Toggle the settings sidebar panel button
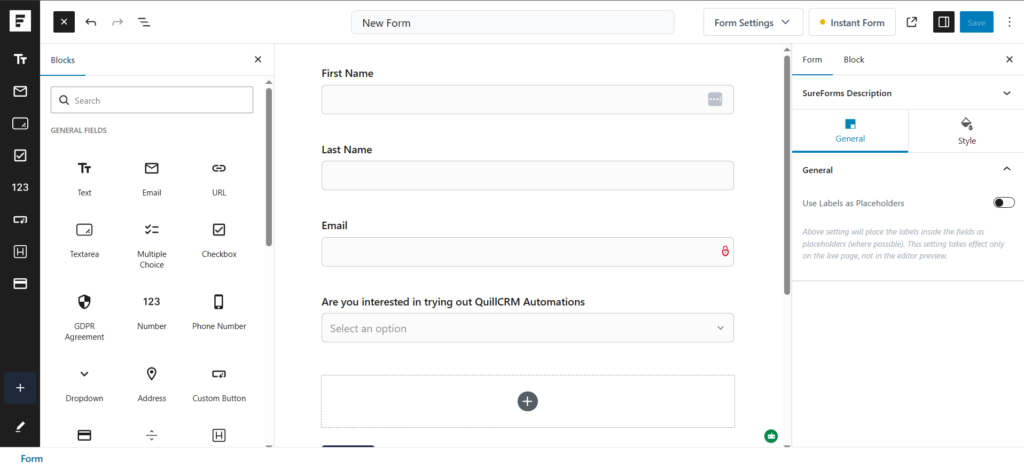 (x=943, y=22)
